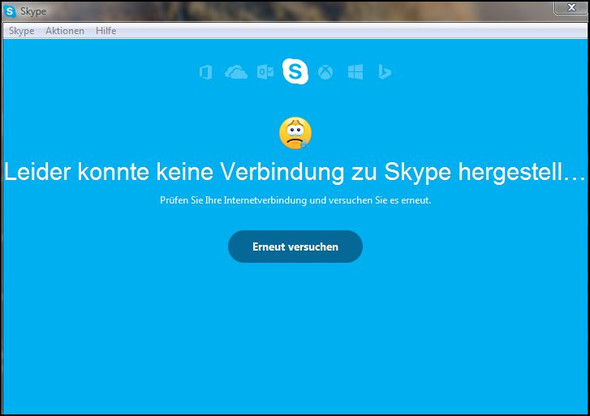Select the OneDrive cloud icon

(236, 72)
